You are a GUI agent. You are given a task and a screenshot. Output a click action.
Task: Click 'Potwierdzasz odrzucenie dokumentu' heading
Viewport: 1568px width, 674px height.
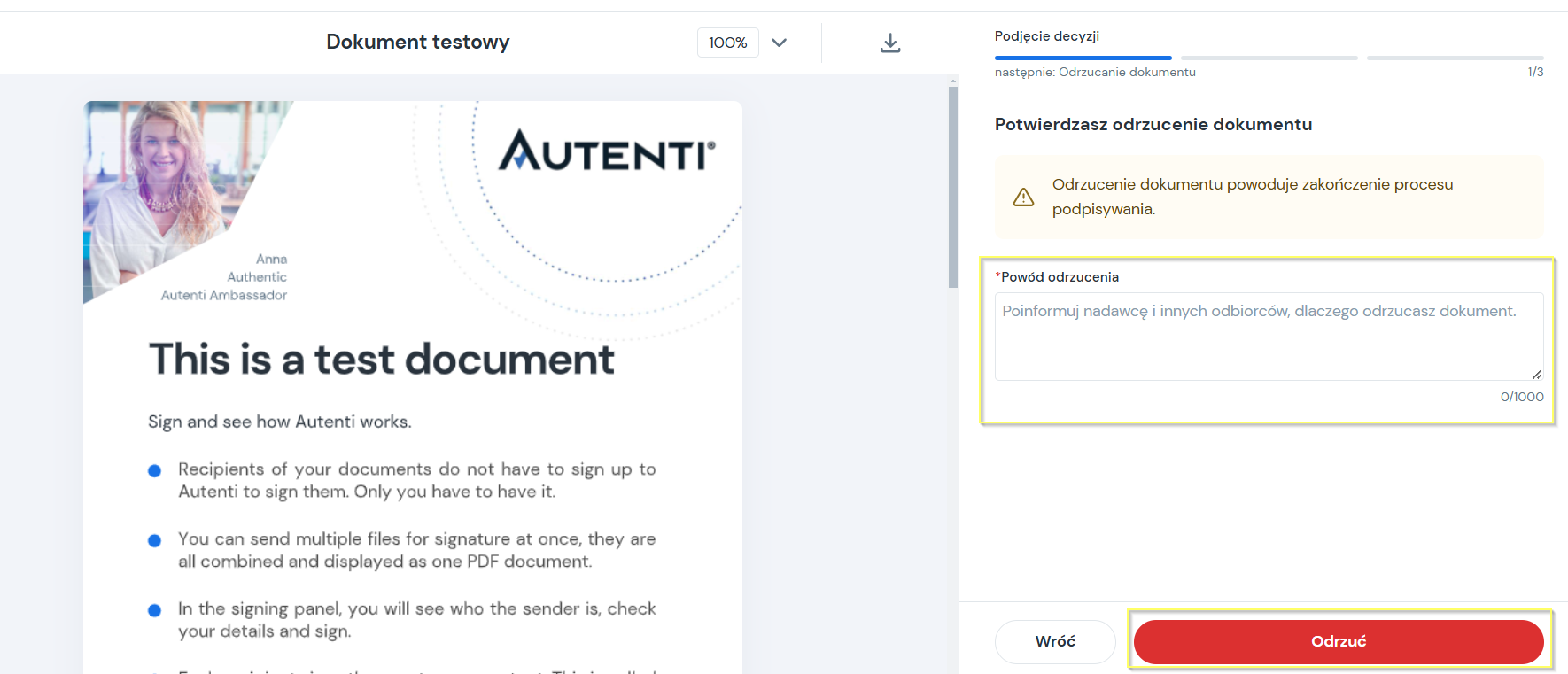tap(1153, 124)
